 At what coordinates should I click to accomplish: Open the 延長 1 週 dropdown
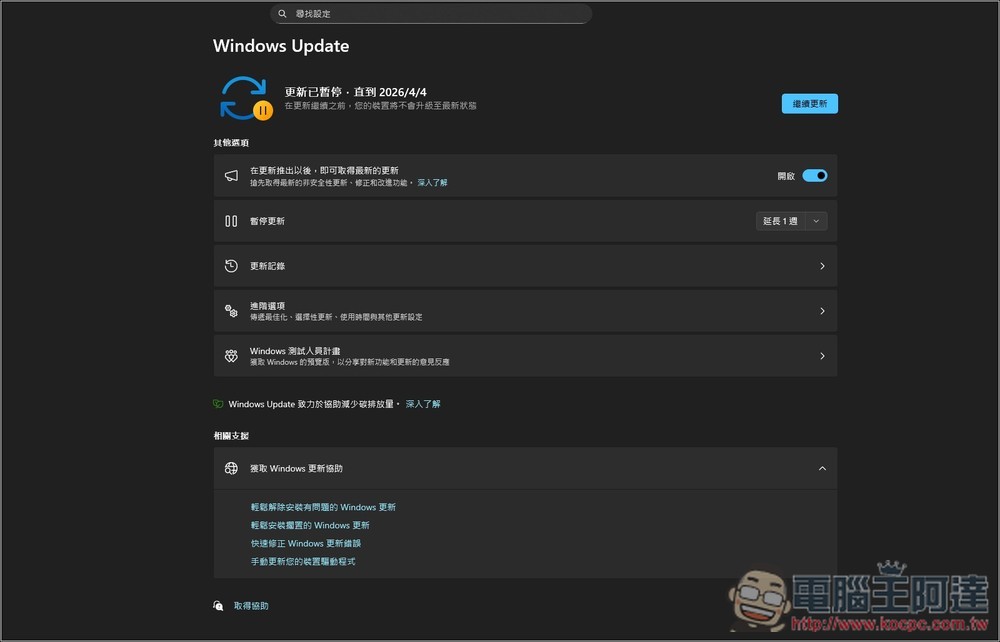point(791,220)
